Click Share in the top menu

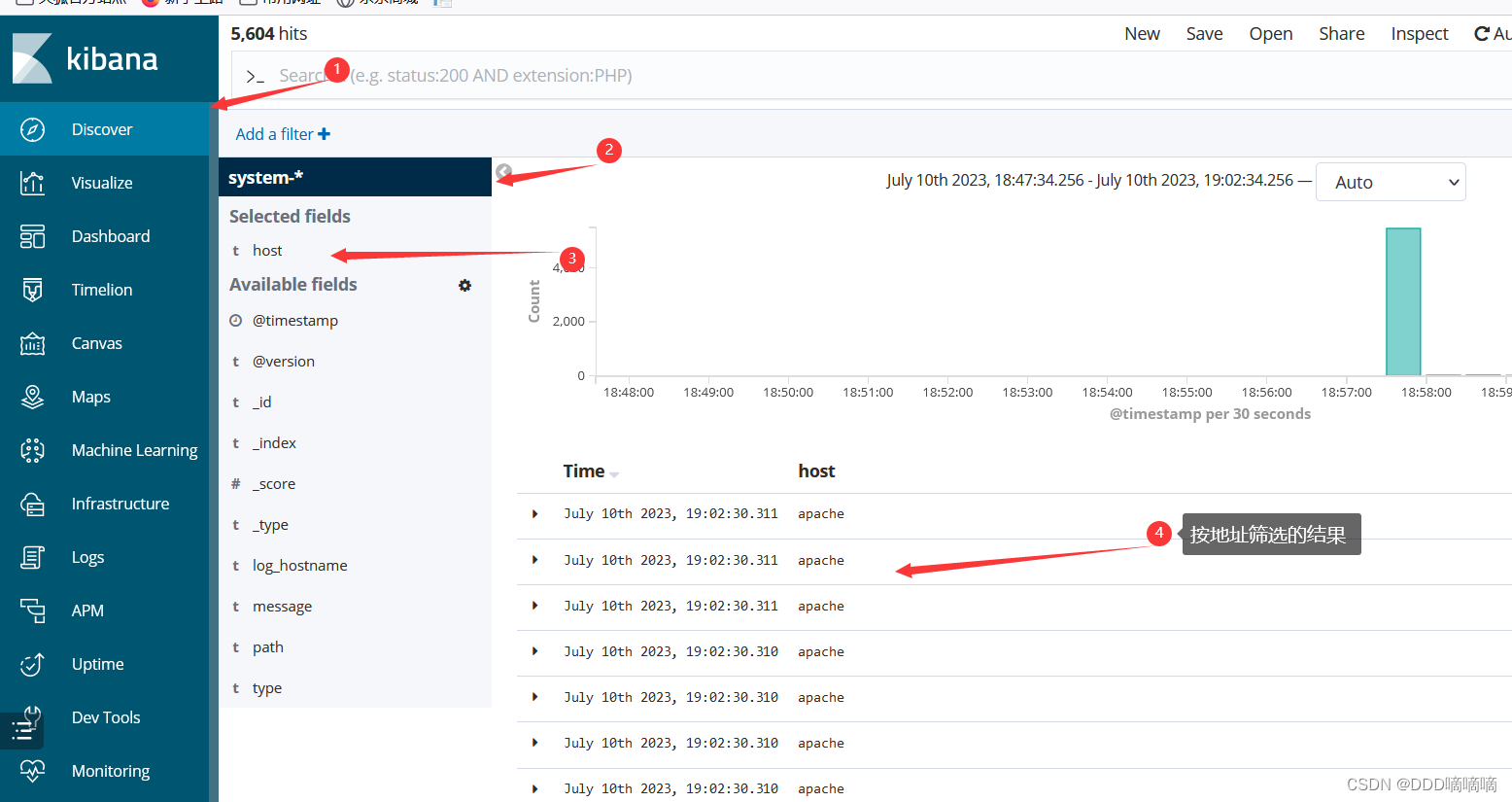(x=1341, y=34)
